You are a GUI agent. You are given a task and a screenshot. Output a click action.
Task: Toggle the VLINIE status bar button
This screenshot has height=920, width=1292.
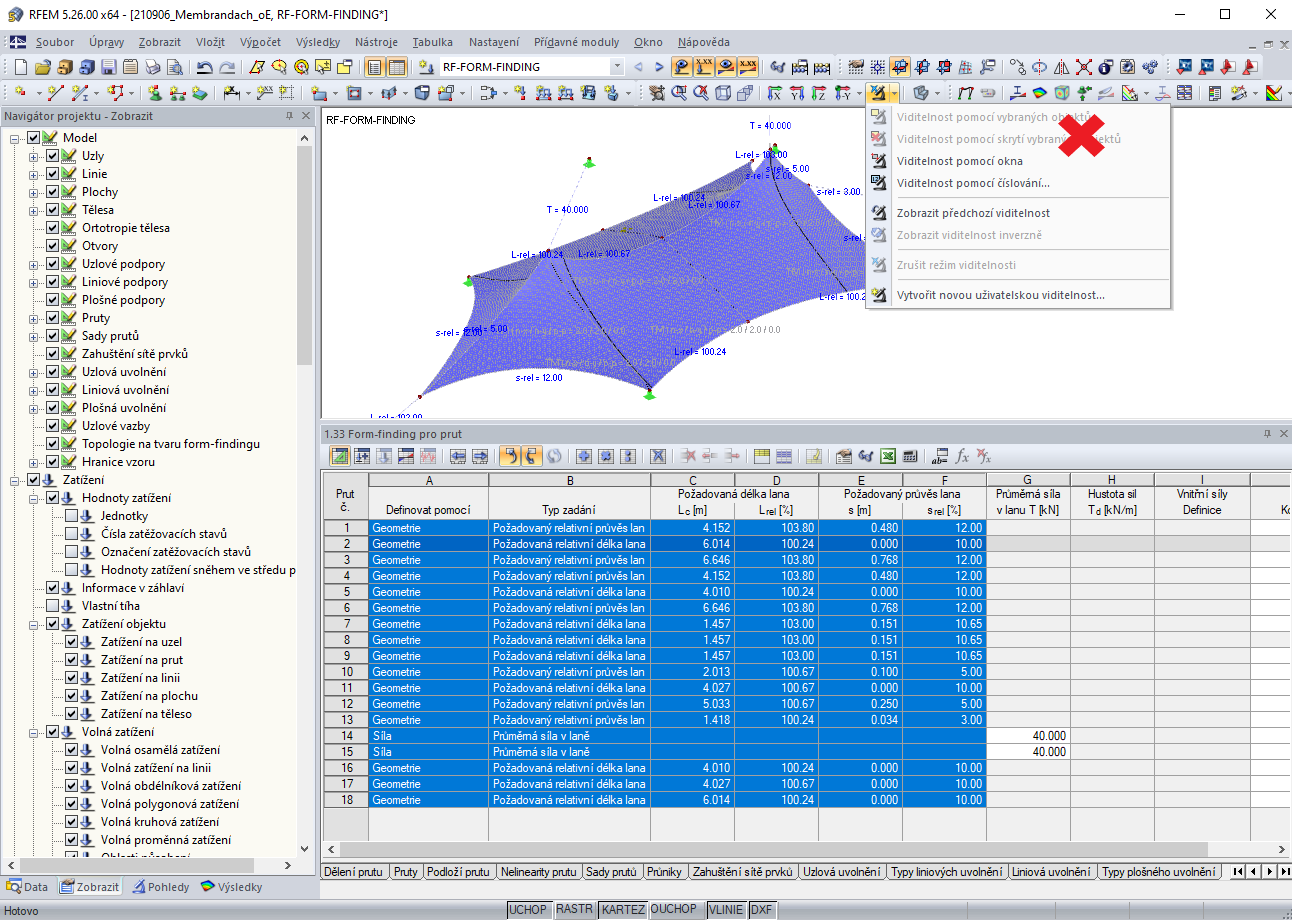pos(726,910)
